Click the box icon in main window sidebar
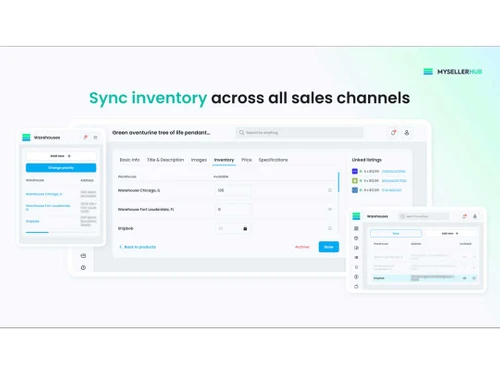The height and width of the screenshot is (375, 500). pos(83,256)
